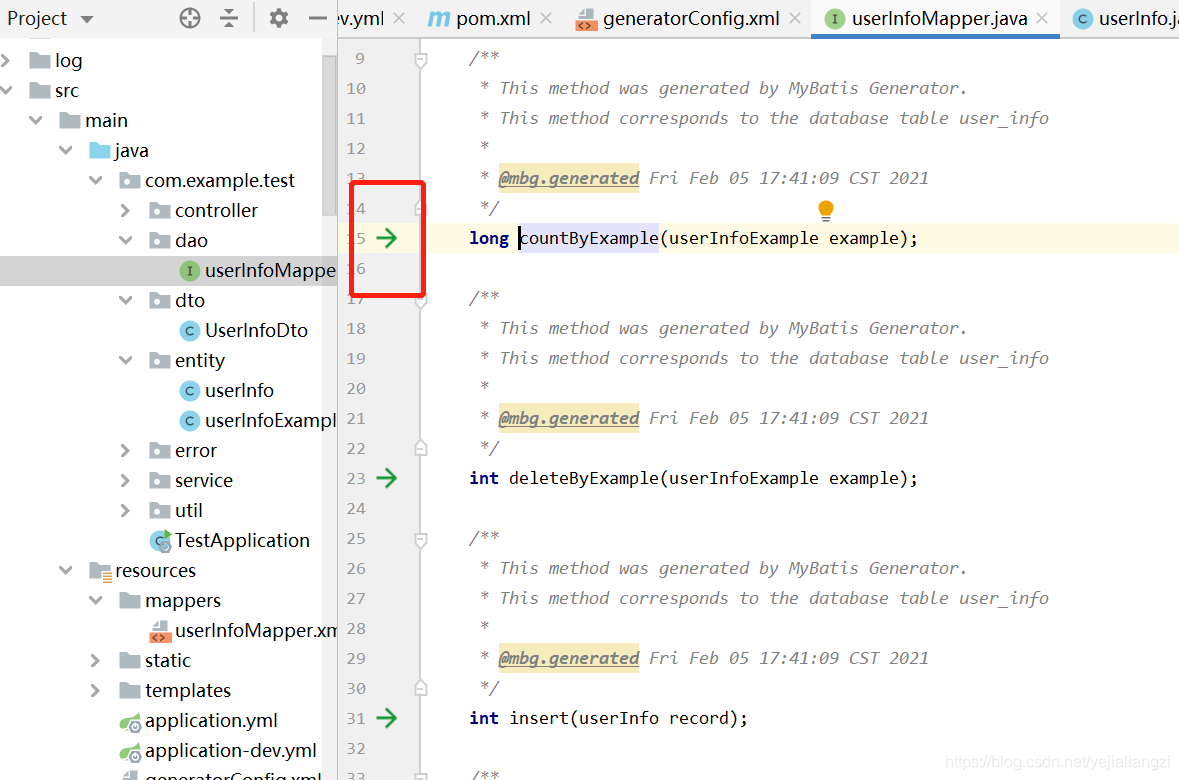Image resolution: width=1179 pixels, height=780 pixels.
Task: Collapse the java source folder
Action: 65,150
